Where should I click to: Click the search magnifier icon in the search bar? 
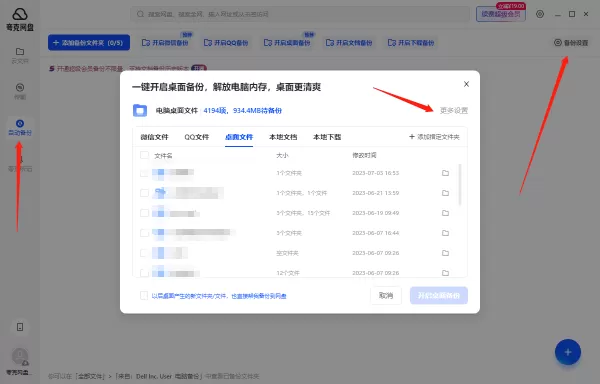[x=140, y=14]
